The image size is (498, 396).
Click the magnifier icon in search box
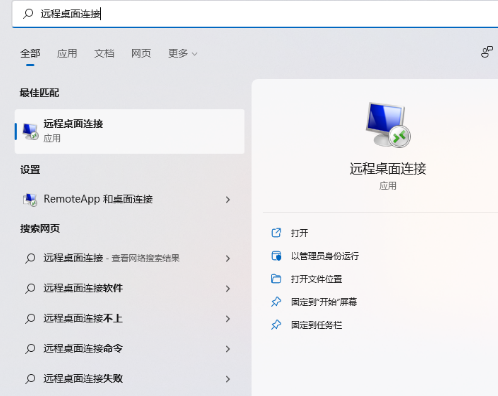pyautogui.click(x=28, y=14)
